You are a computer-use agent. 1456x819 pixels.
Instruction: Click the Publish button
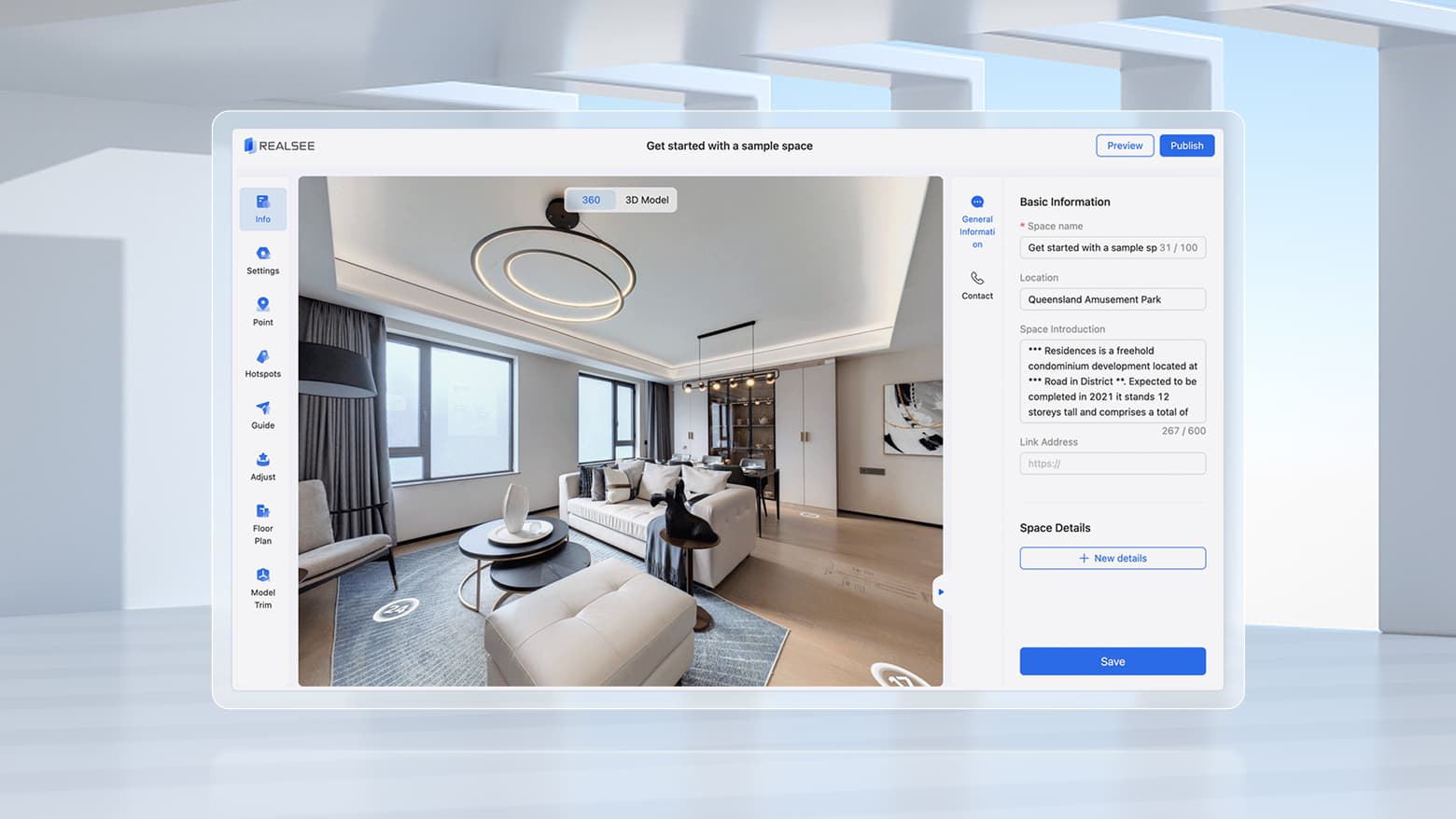(x=1186, y=146)
